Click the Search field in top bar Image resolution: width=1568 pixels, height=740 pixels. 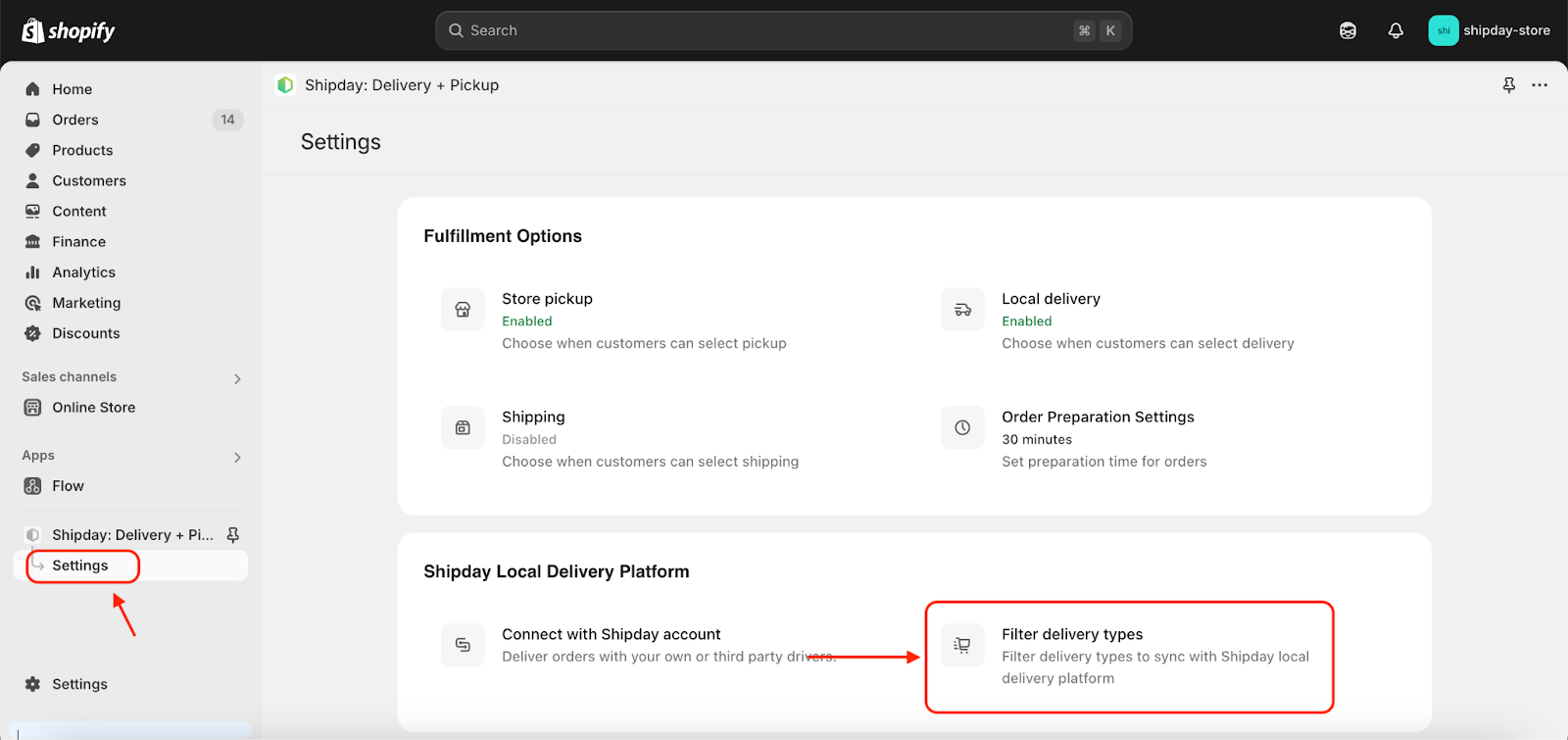point(783,30)
